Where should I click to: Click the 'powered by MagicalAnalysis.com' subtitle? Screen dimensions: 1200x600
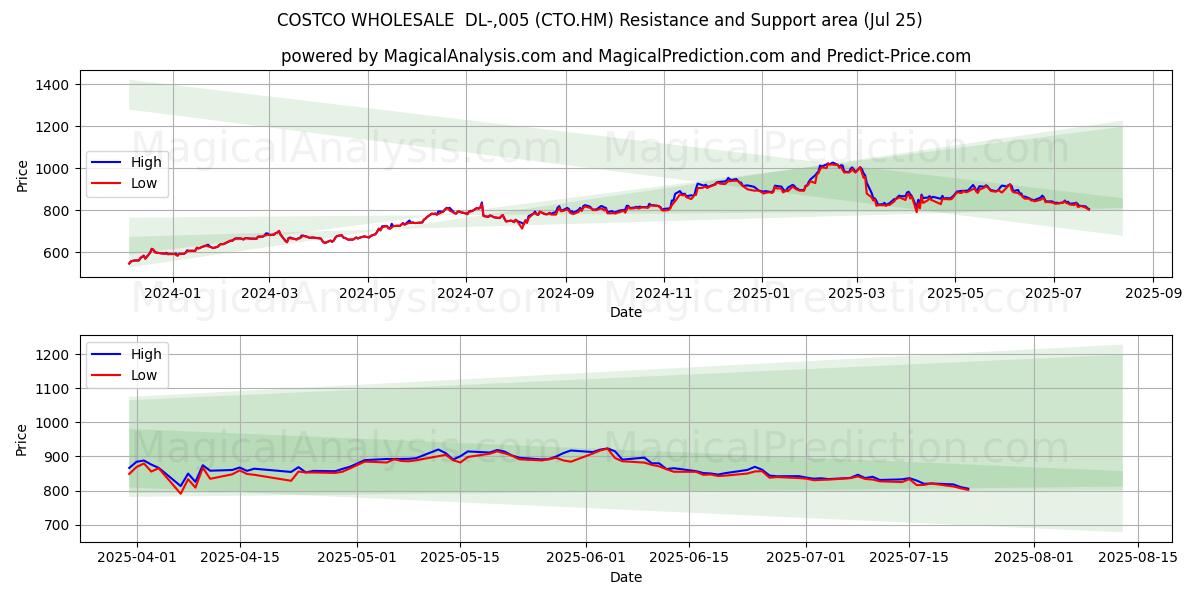pyautogui.click(x=626, y=56)
